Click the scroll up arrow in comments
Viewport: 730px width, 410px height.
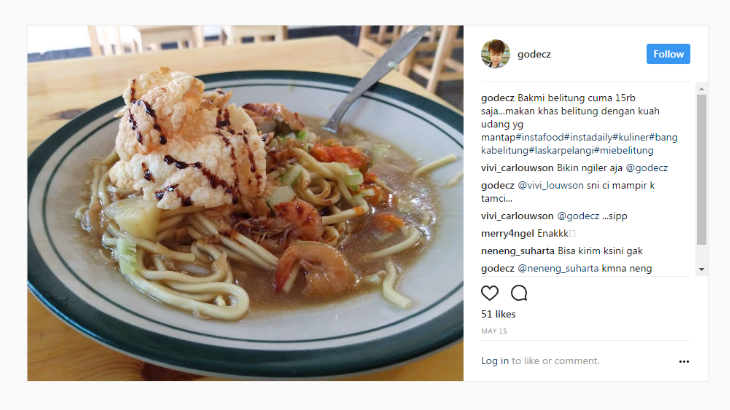pyautogui.click(x=701, y=89)
